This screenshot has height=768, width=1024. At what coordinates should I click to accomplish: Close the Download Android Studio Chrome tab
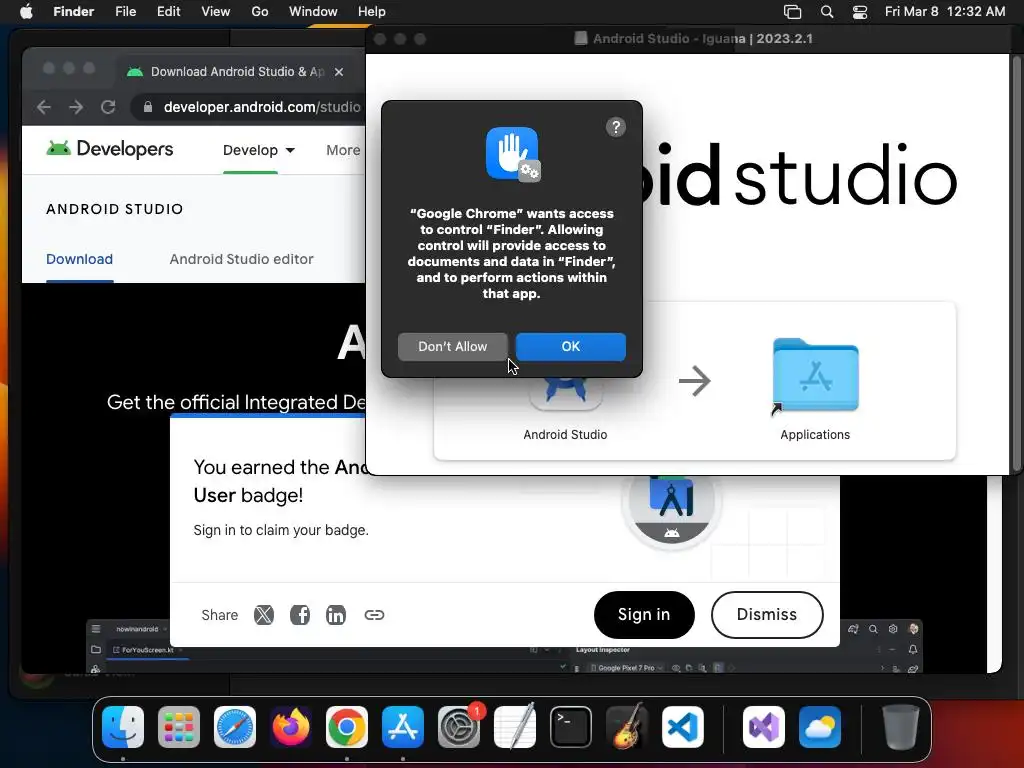tap(339, 72)
